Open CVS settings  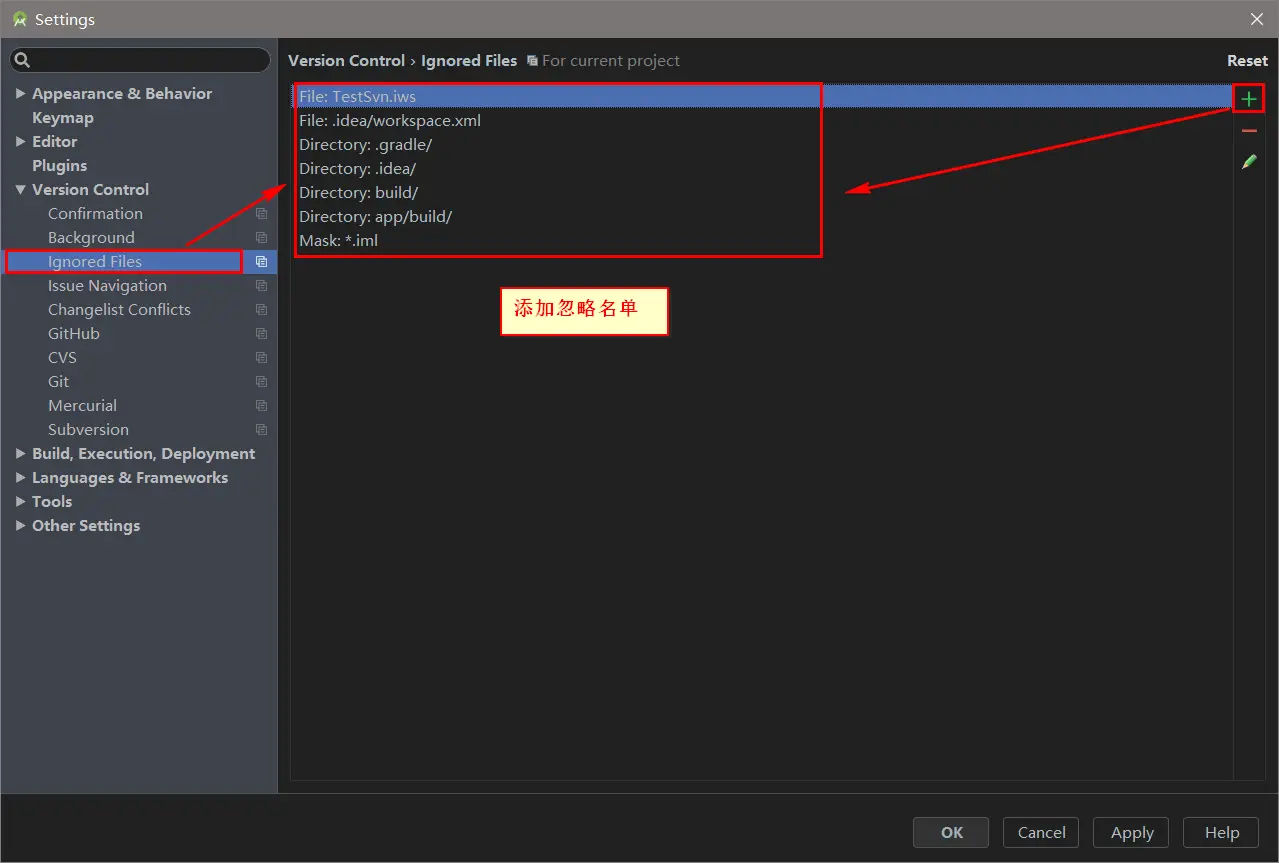(x=62, y=358)
